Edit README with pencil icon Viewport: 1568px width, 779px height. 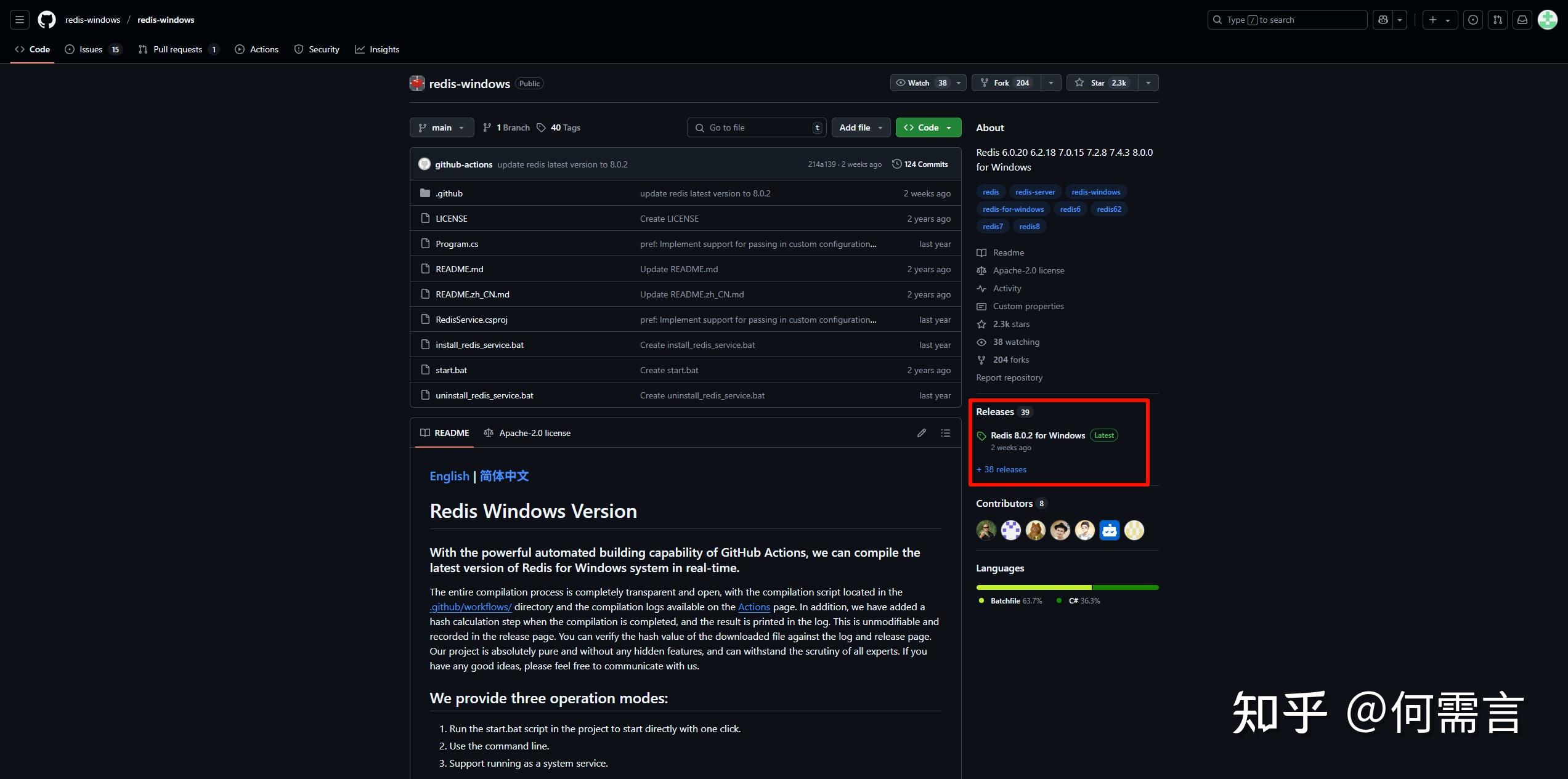(x=921, y=433)
